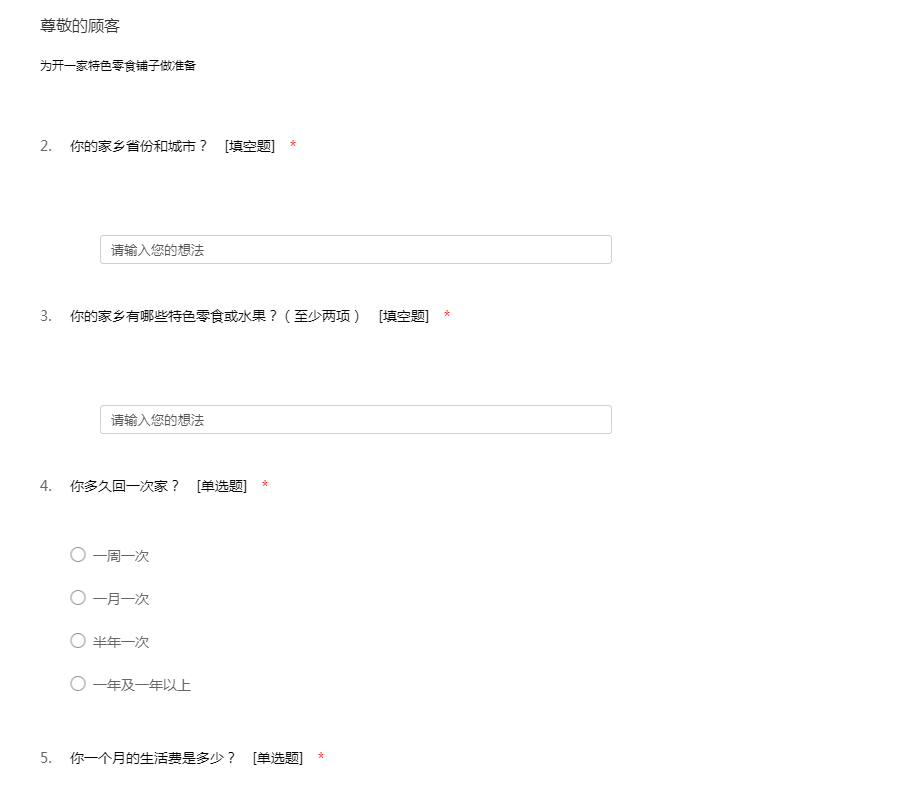900x800 pixels.
Task: Click the red required asterisk on question 5
Action: [321, 758]
